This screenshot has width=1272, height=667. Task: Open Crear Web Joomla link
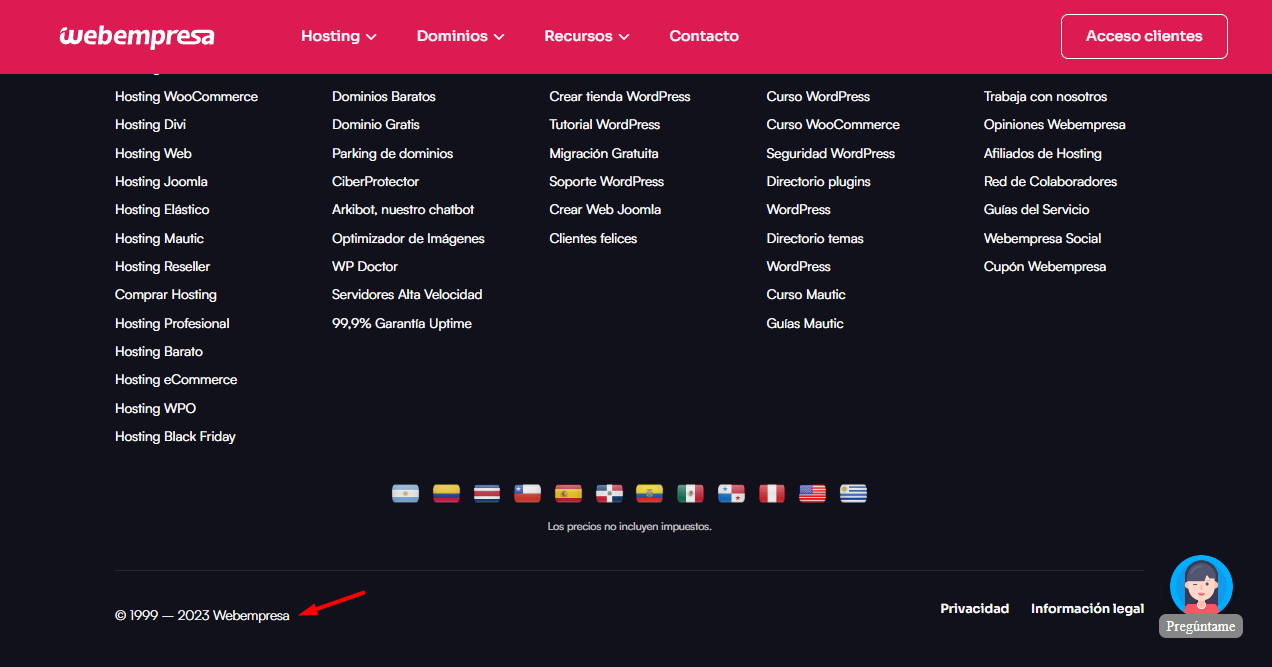point(605,210)
